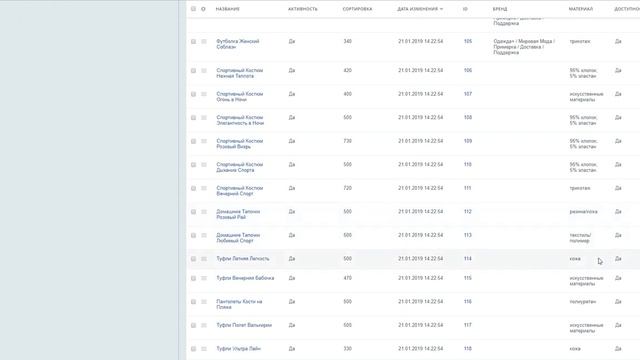Tick checkbox for row with ID 106
The height and width of the screenshot is (360, 640).
193,71
